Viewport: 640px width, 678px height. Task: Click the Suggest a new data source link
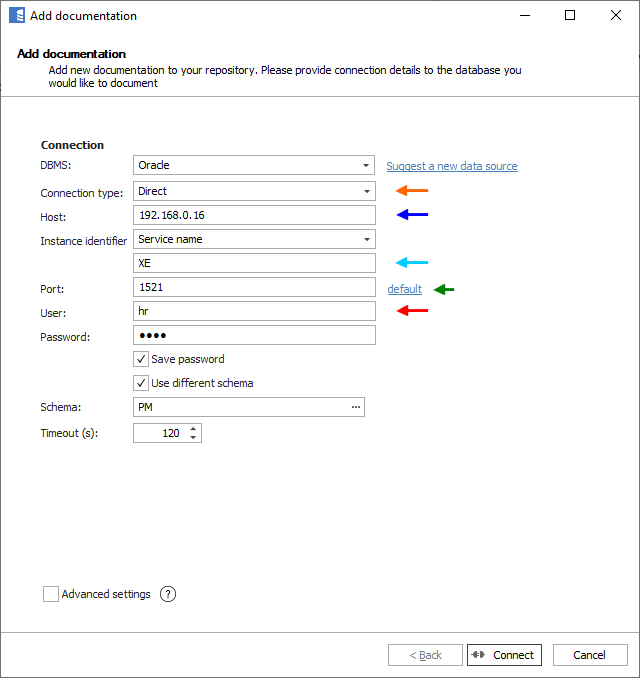pos(452,166)
